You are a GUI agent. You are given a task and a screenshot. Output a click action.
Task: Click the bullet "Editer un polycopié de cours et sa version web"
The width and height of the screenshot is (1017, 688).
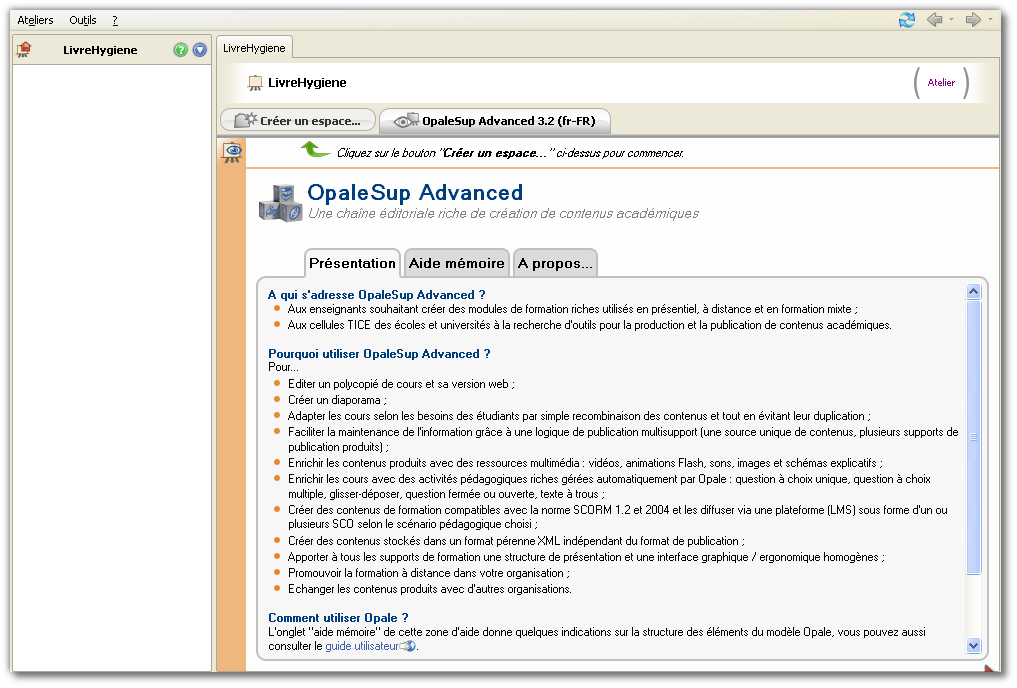pos(401,384)
